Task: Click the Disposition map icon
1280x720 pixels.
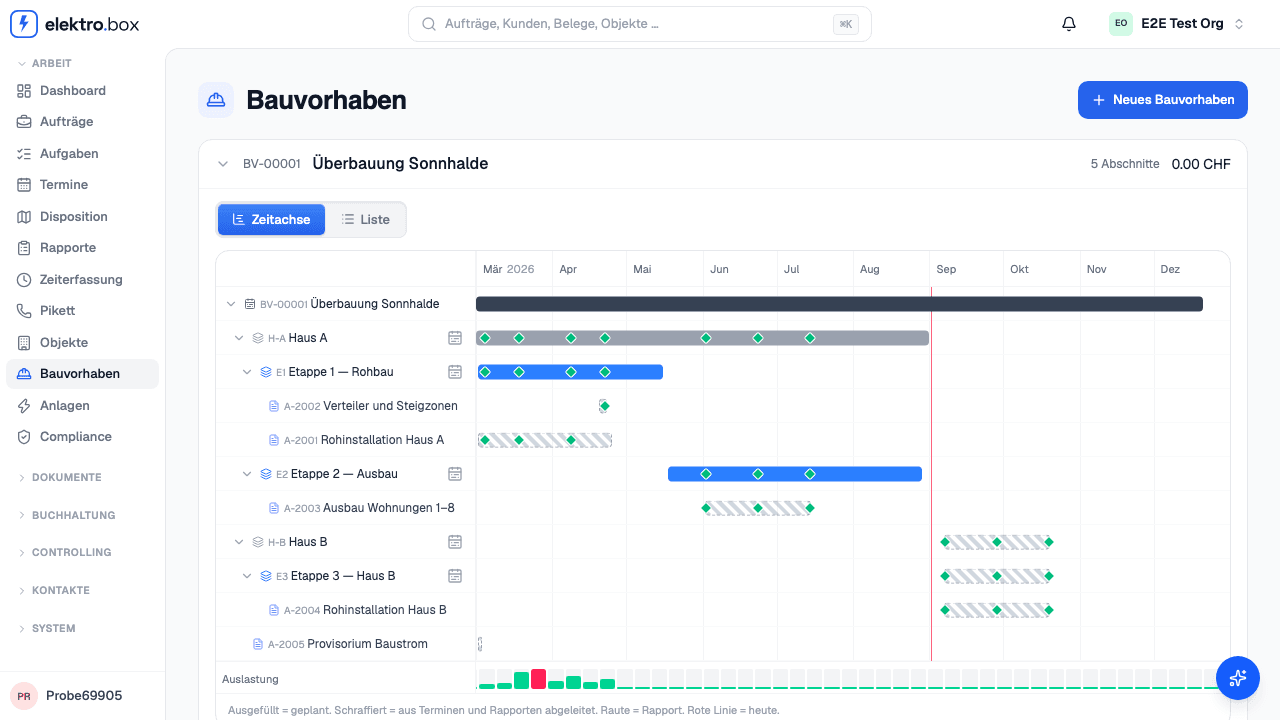Action: point(24,217)
